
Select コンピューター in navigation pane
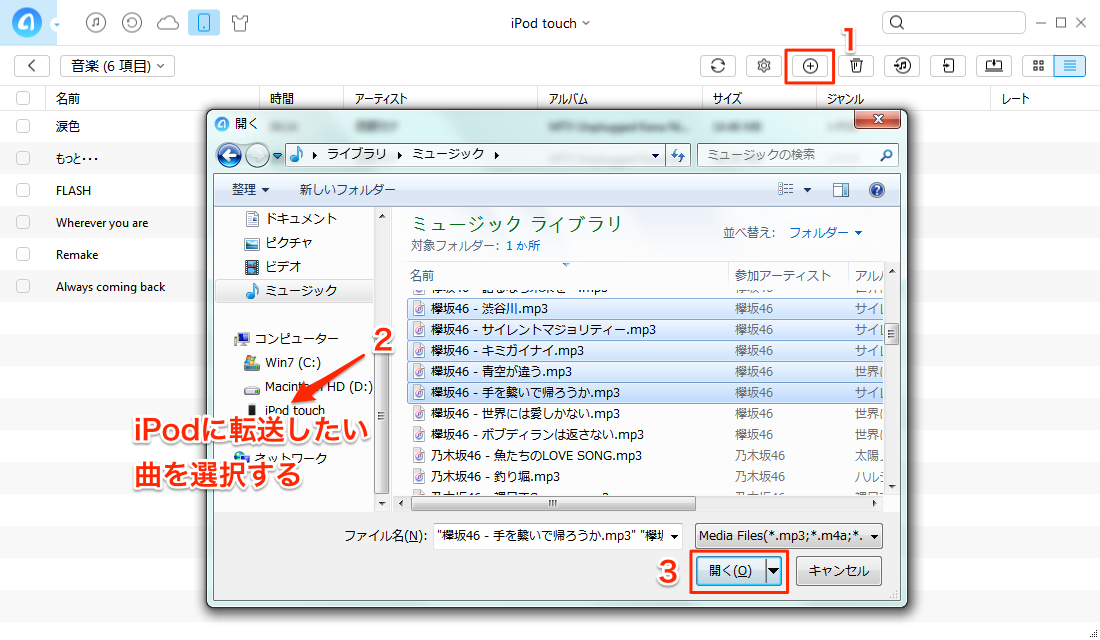[288, 339]
